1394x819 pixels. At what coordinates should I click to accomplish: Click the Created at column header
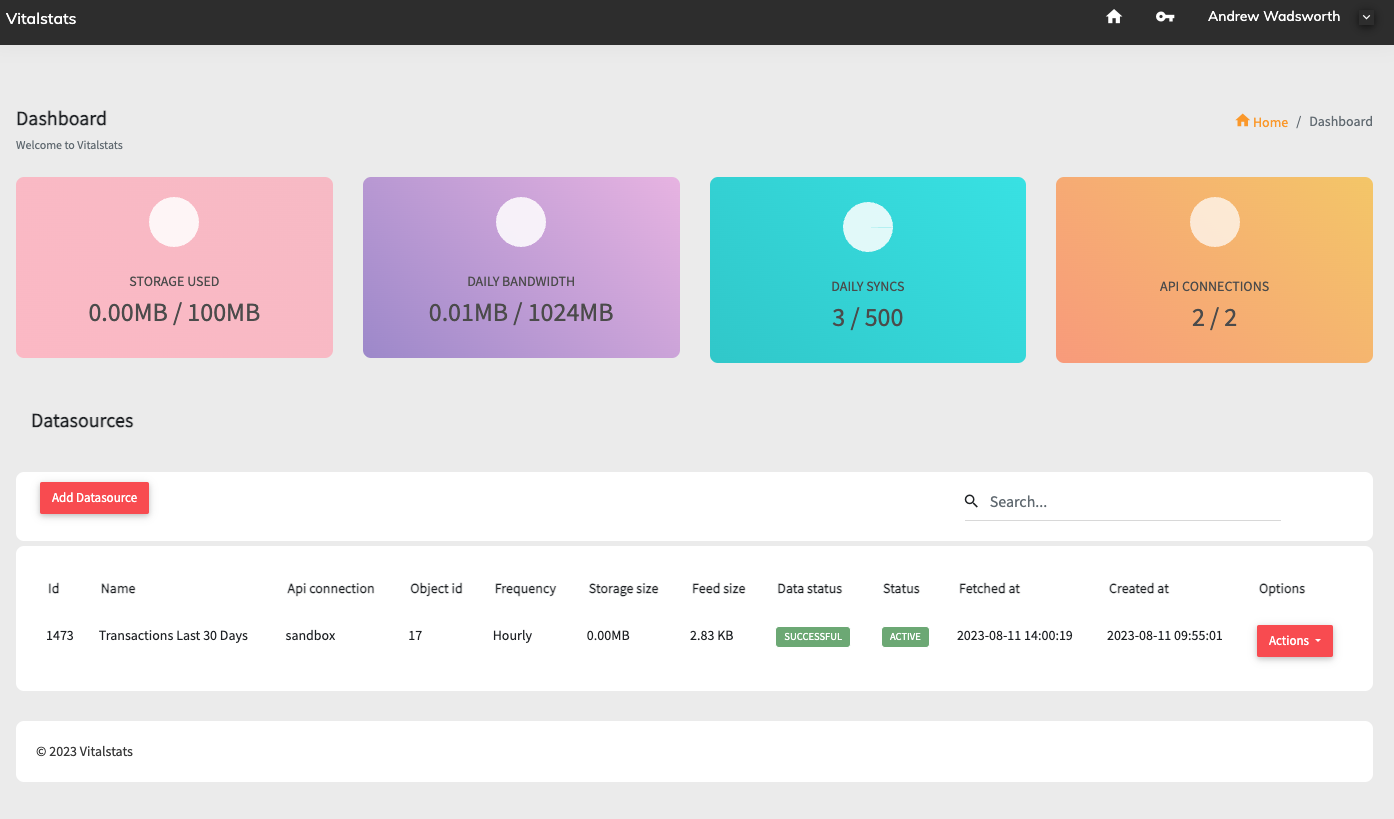(x=1138, y=589)
